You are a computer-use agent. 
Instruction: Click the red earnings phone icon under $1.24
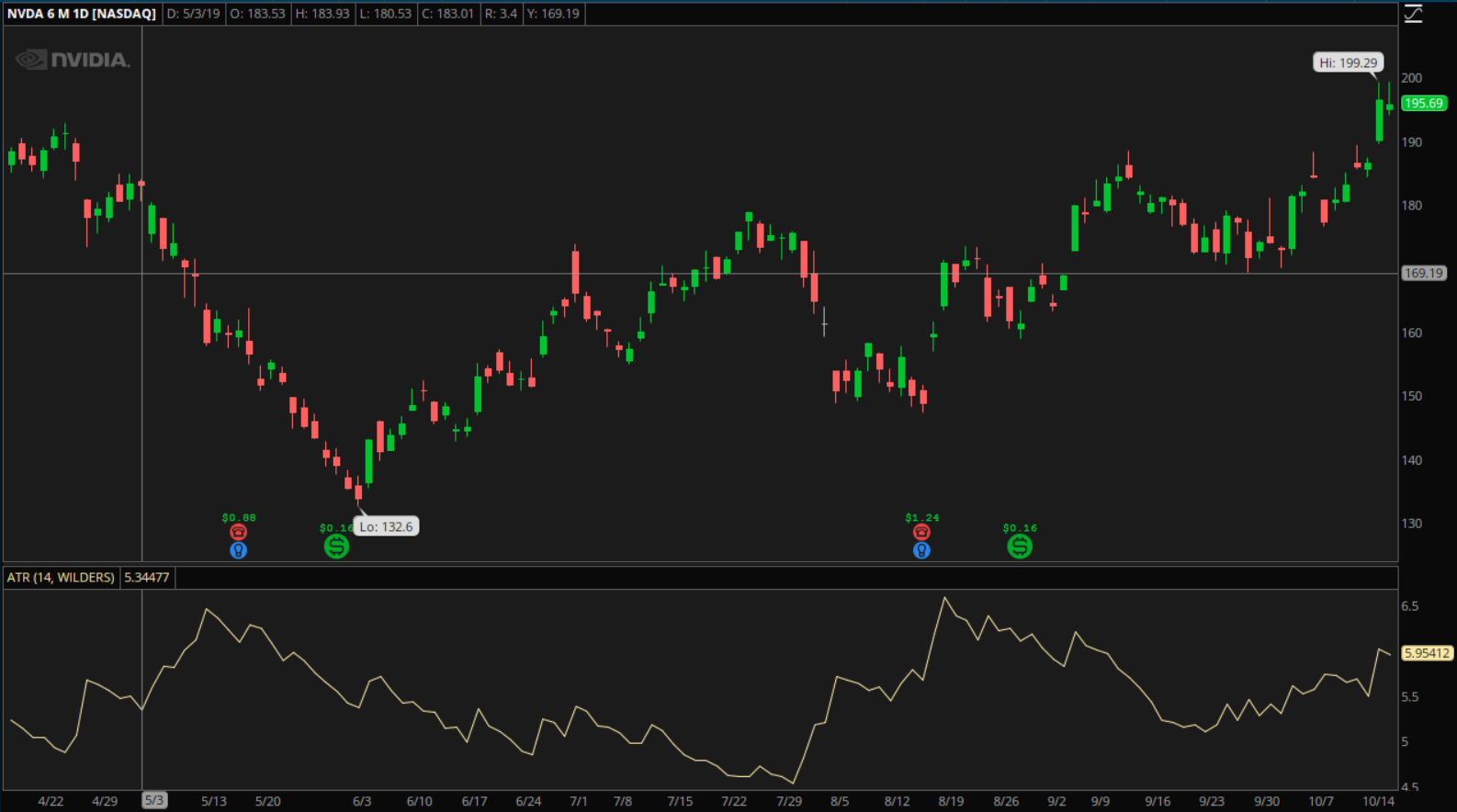click(921, 532)
